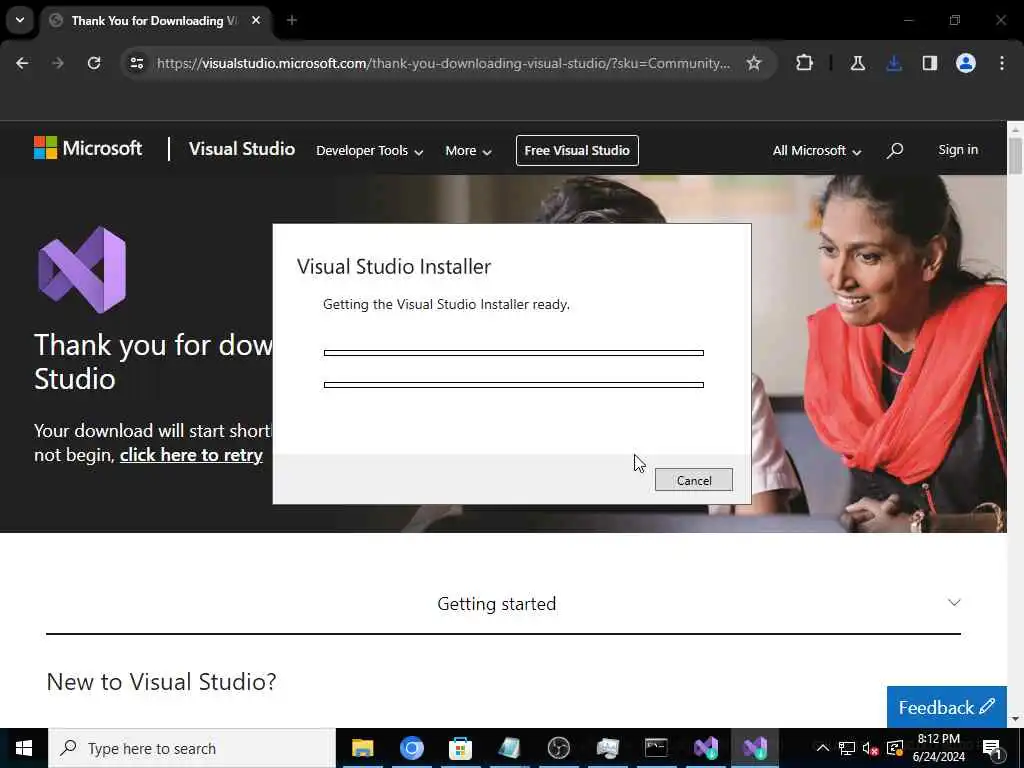Click the 'New to Visual Studio?' heading
The image size is (1024, 768).
coord(161,682)
